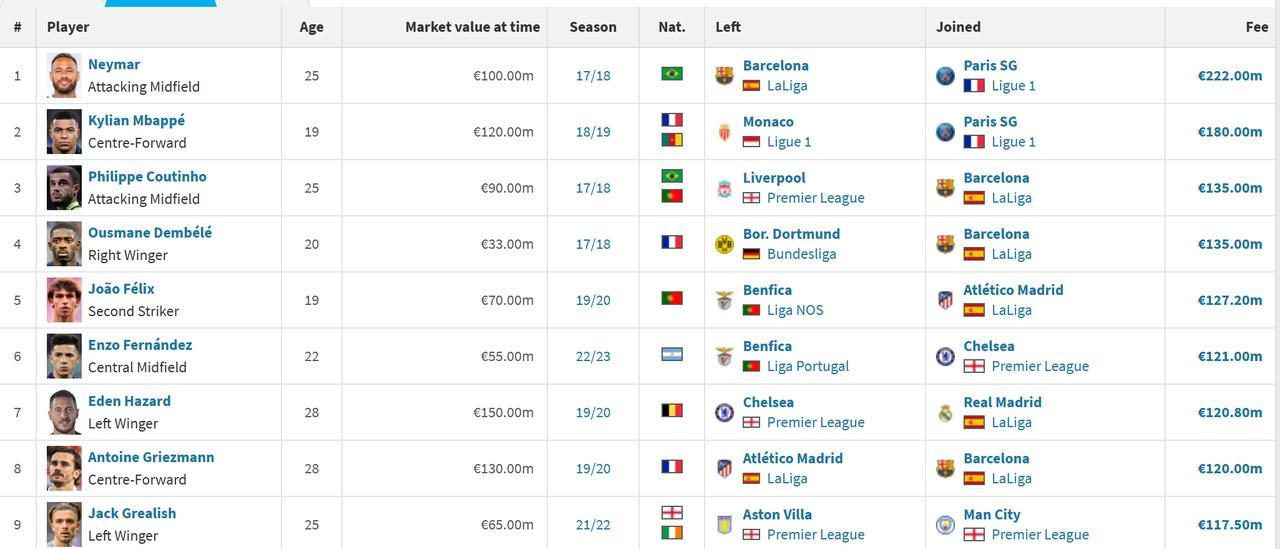Click the Liverpool club crest icon
The height and width of the screenshot is (549, 1280).
pyautogui.click(x=724, y=188)
